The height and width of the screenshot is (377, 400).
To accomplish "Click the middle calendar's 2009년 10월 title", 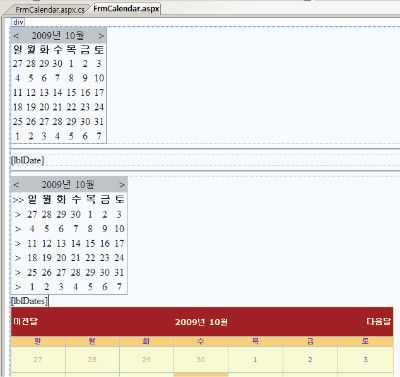I will (x=68, y=184).
